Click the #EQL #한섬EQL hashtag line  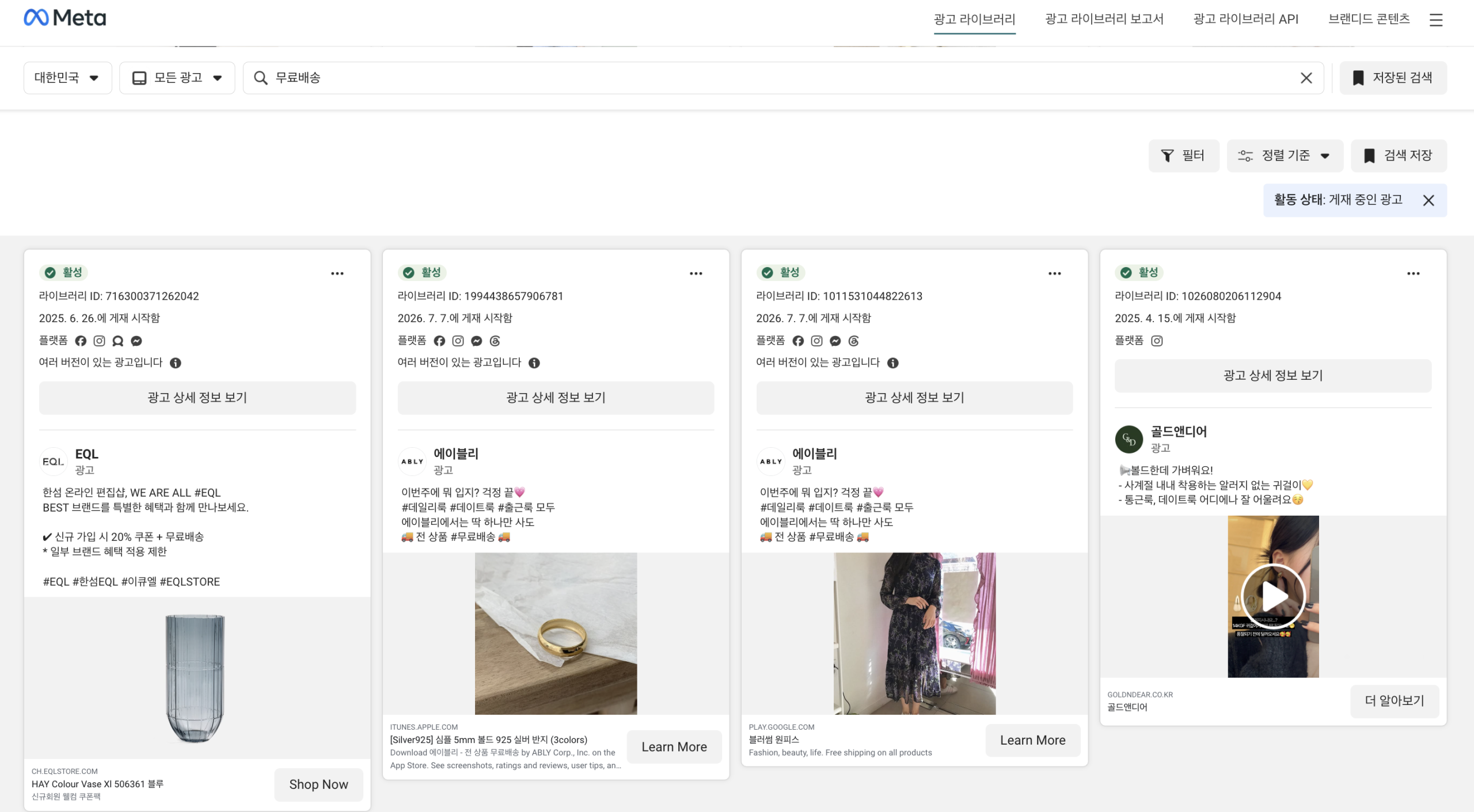131,582
